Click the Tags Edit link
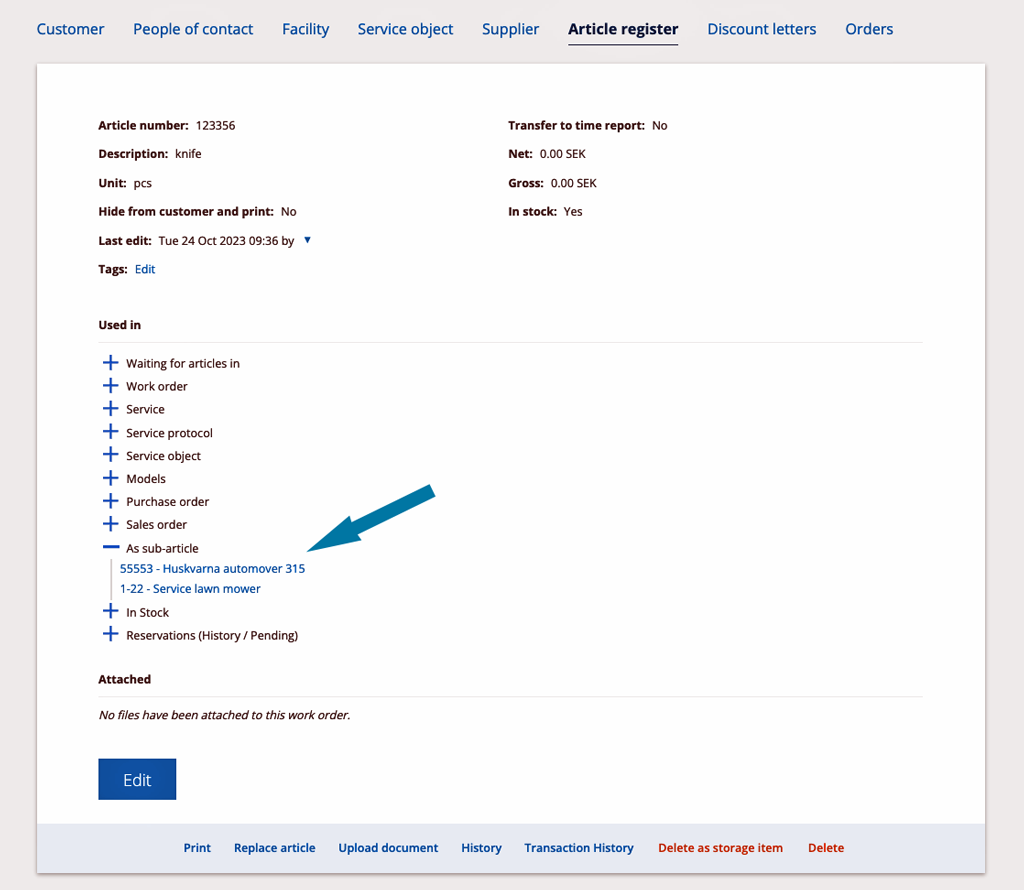1024x890 pixels. (145, 269)
